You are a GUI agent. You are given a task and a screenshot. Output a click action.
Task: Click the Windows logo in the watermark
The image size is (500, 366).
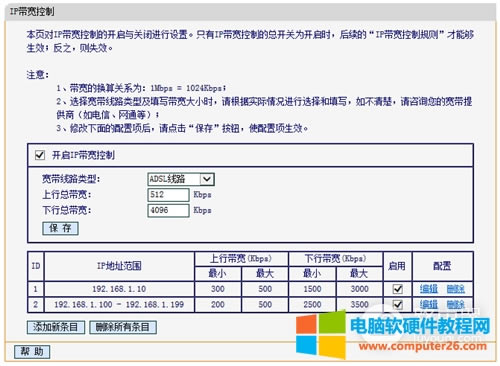(321, 335)
